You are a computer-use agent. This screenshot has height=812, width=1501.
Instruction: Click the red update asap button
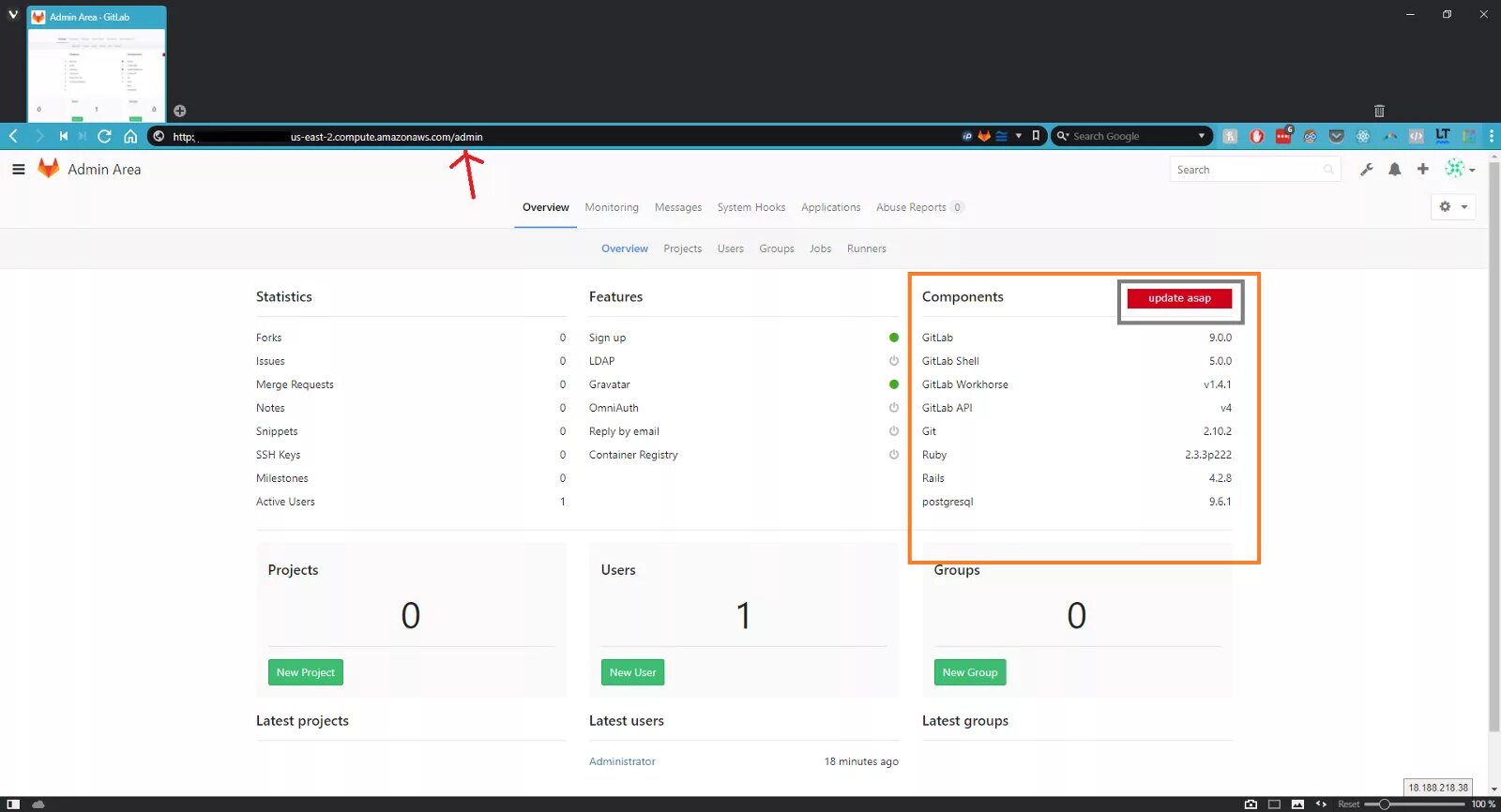(1179, 298)
